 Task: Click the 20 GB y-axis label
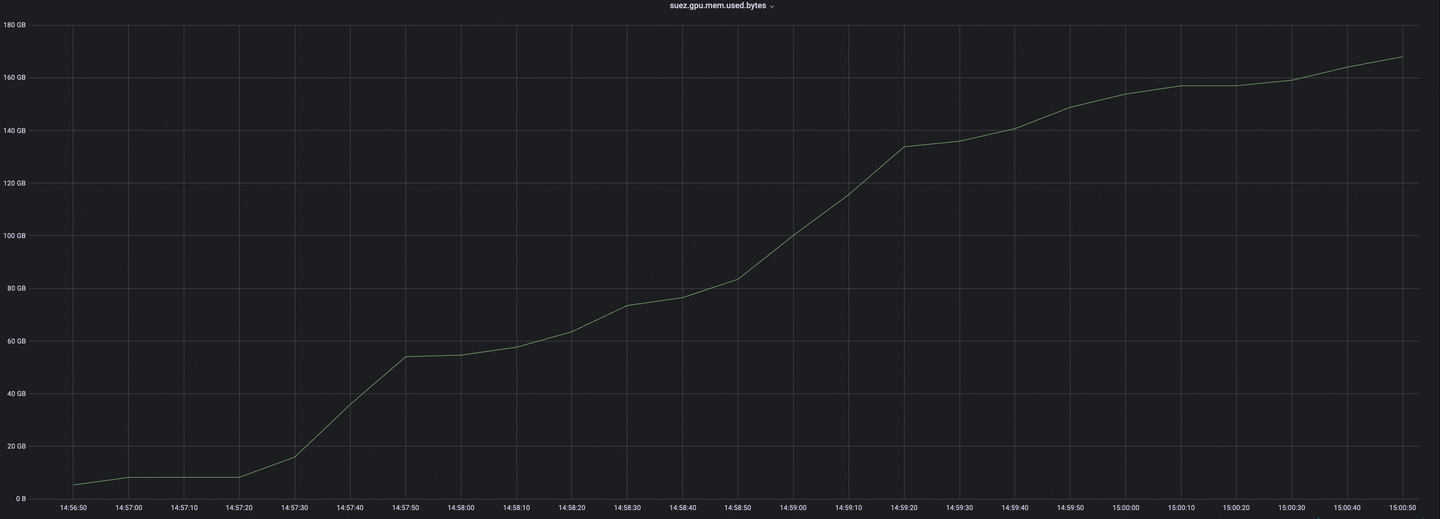click(x=16, y=446)
